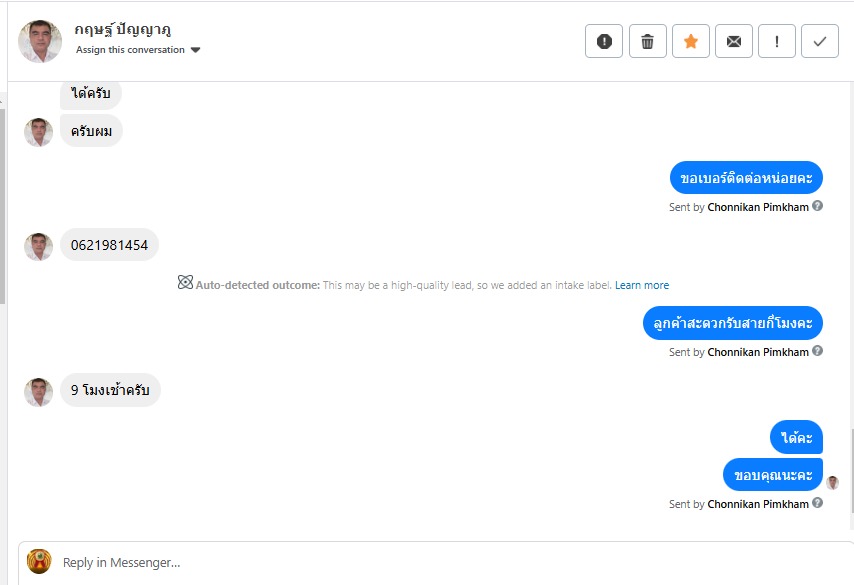
Task: Mark conversation done with checkmark icon
Action: click(x=820, y=41)
